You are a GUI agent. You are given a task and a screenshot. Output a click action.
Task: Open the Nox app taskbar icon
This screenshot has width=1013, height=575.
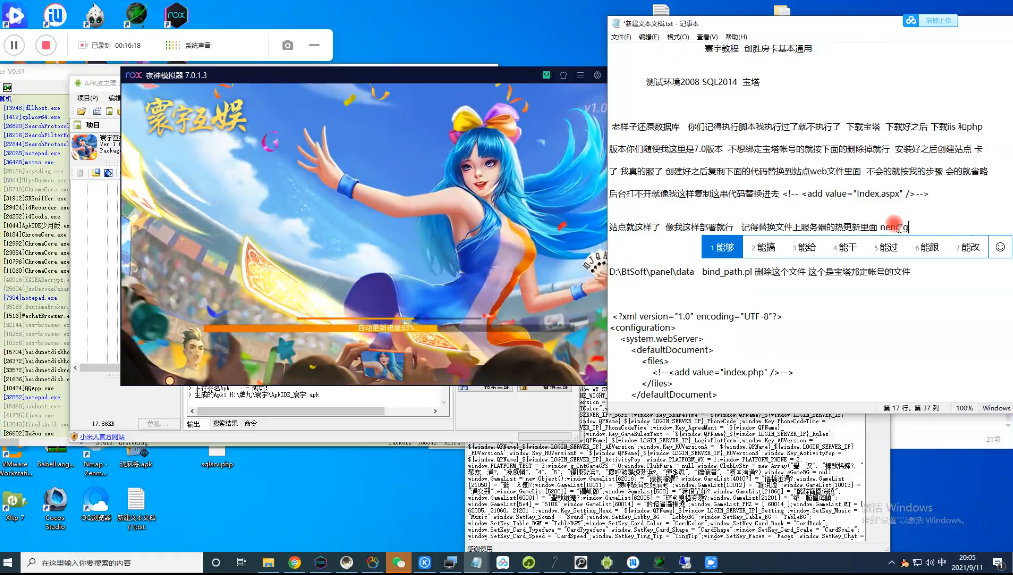(320, 563)
